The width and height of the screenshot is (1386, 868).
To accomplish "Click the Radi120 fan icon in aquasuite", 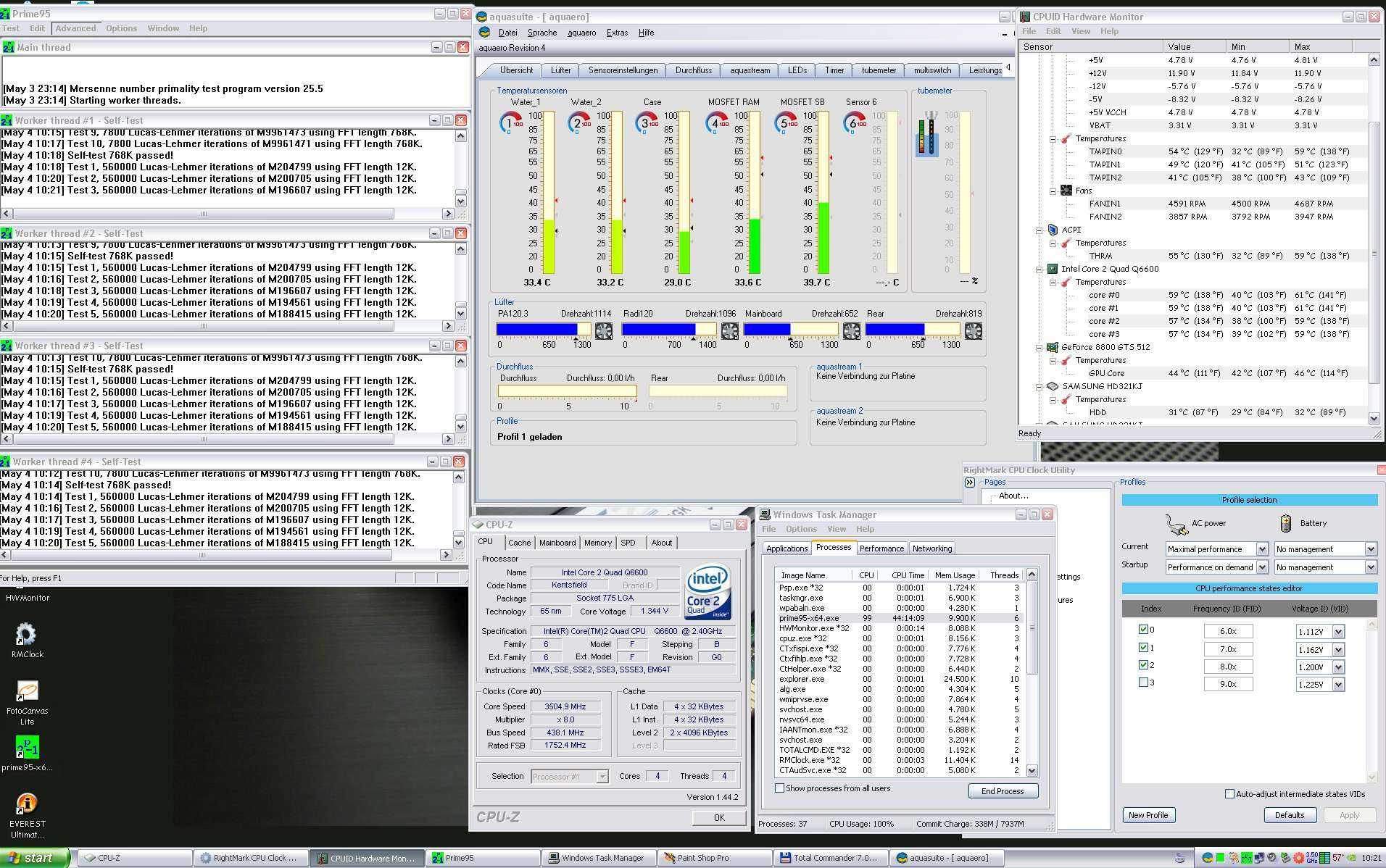I will click(x=729, y=331).
